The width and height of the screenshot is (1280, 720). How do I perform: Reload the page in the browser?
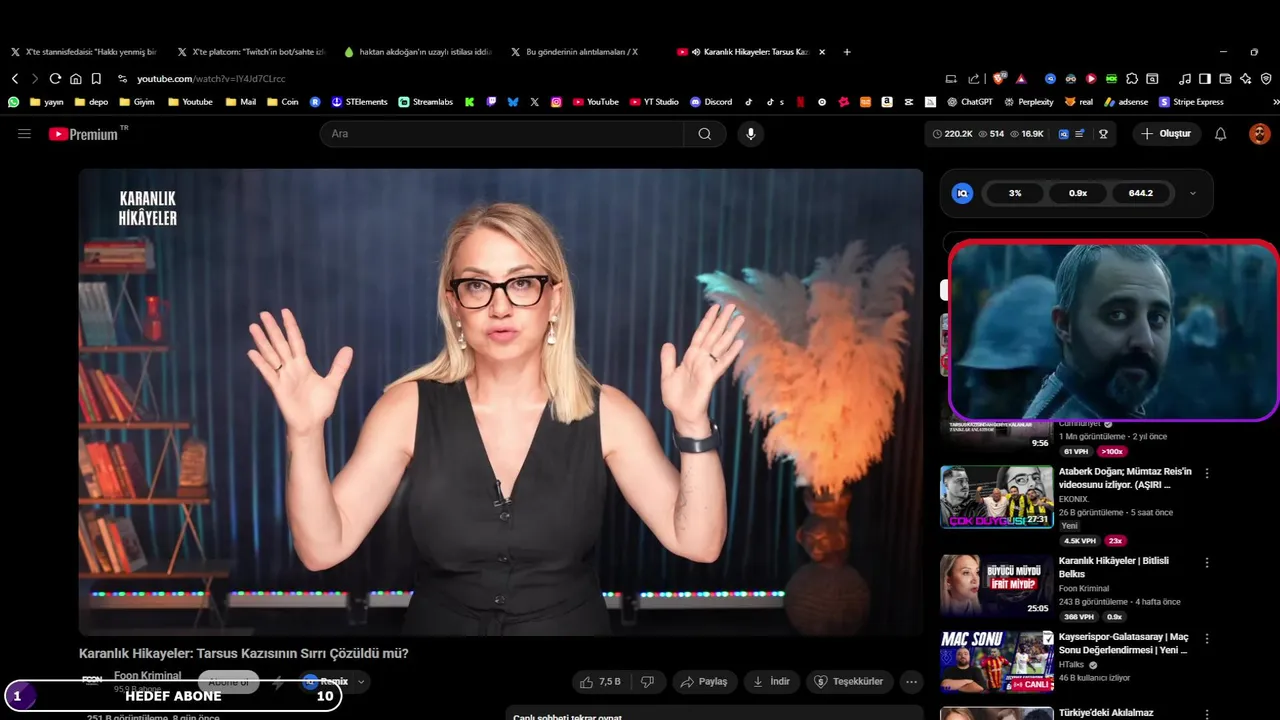click(x=55, y=78)
